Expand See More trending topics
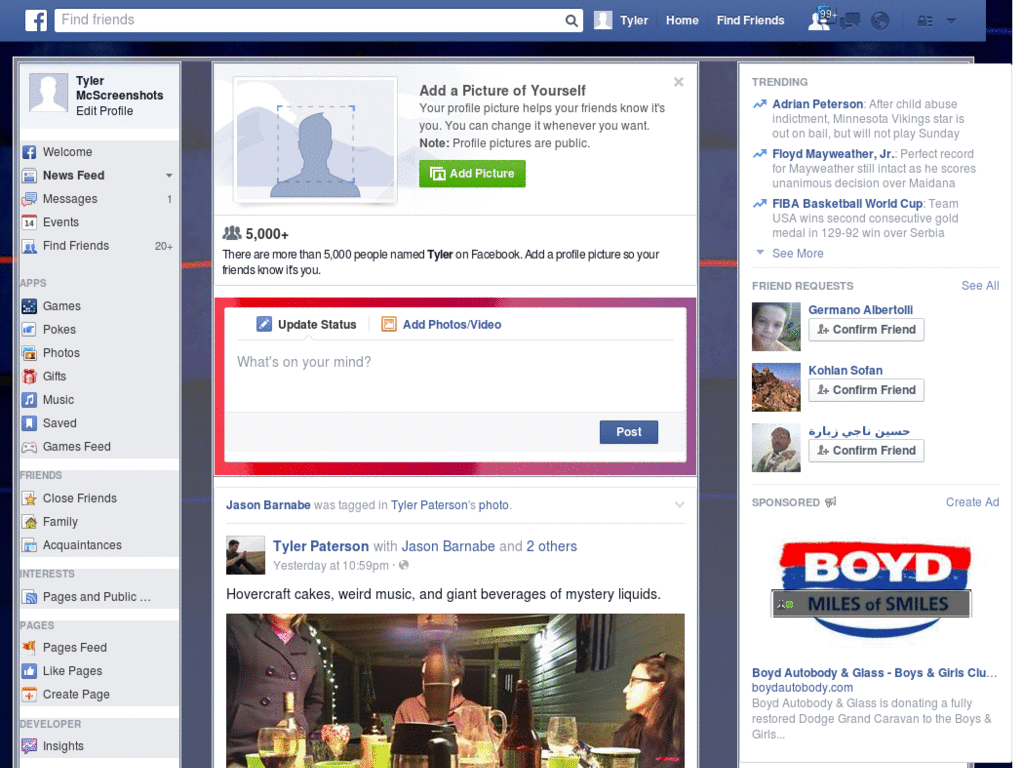This screenshot has height=768, width=1024. click(797, 253)
